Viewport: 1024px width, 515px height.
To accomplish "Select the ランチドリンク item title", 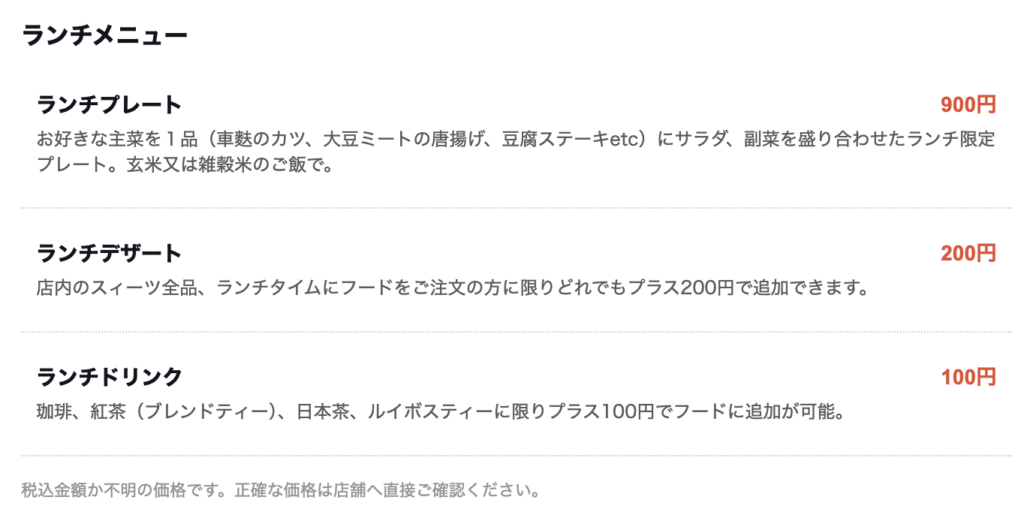I will [x=109, y=377].
